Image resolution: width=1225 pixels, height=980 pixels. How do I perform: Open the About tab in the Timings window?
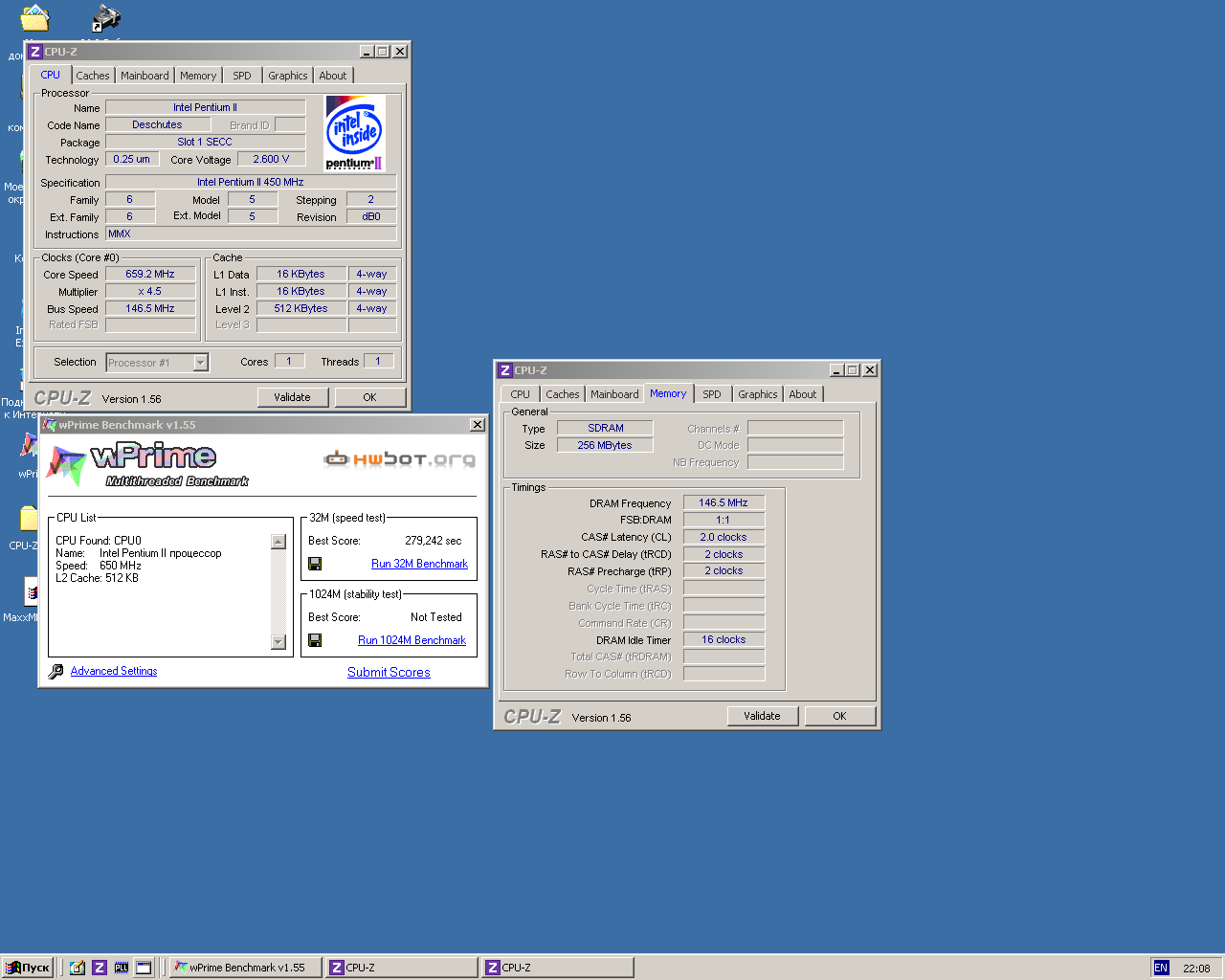[803, 394]
